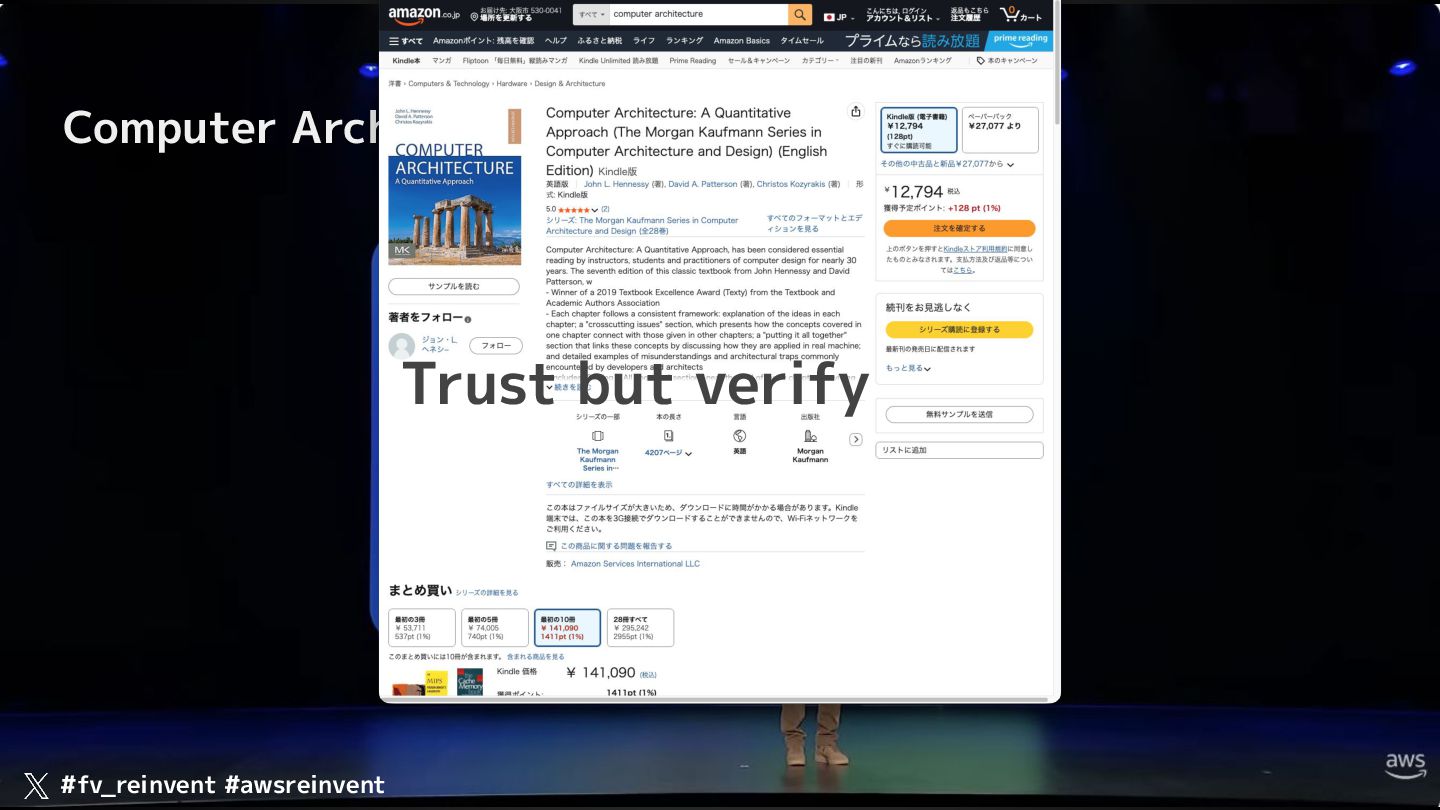The image size is (1440, 810).
Task: Click the prime reading banner logo
Action: point(1020,40)
